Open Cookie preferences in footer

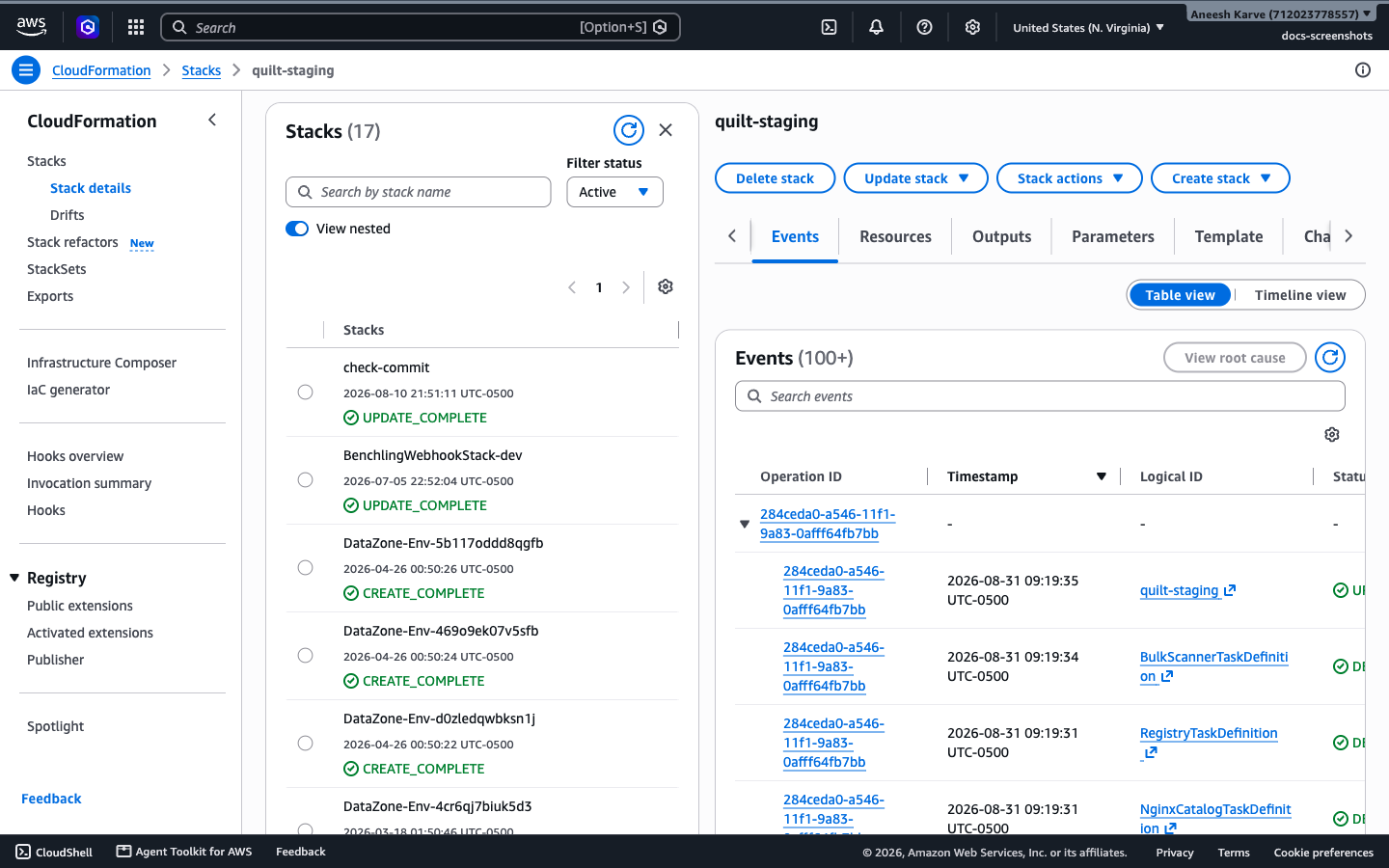point(1323,853)
